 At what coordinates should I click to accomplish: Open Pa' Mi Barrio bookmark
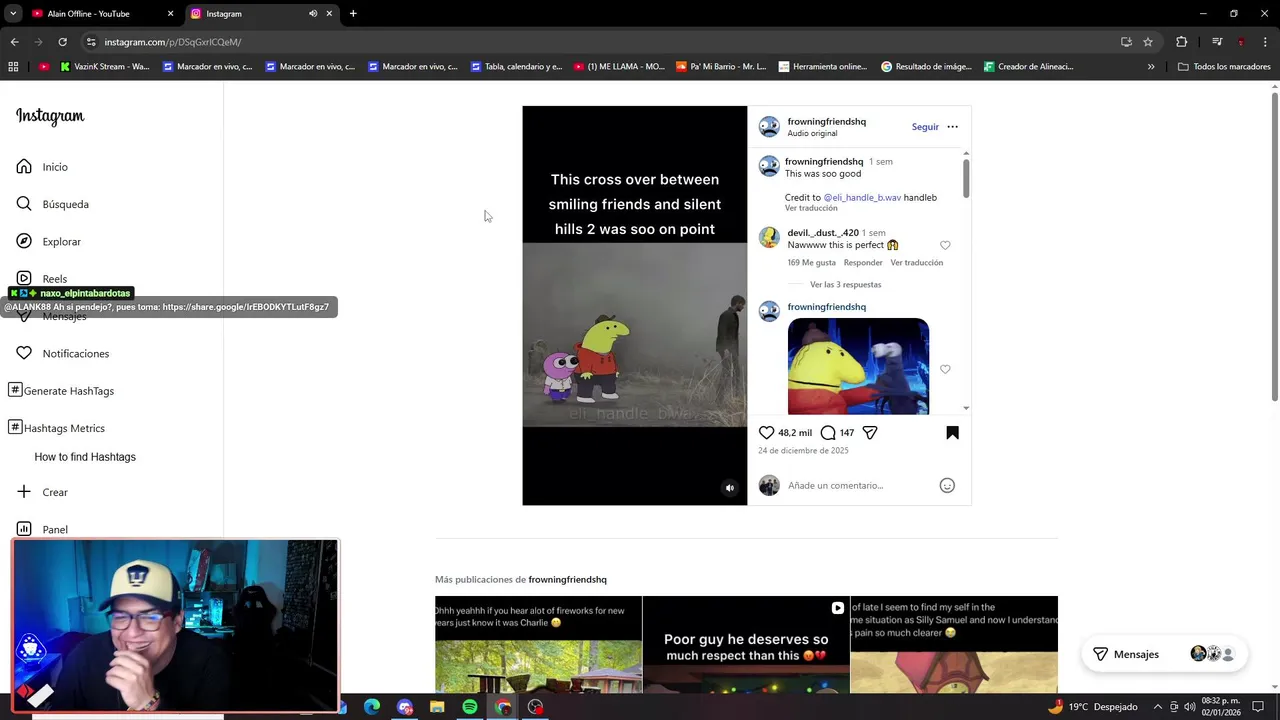point(721,67)
